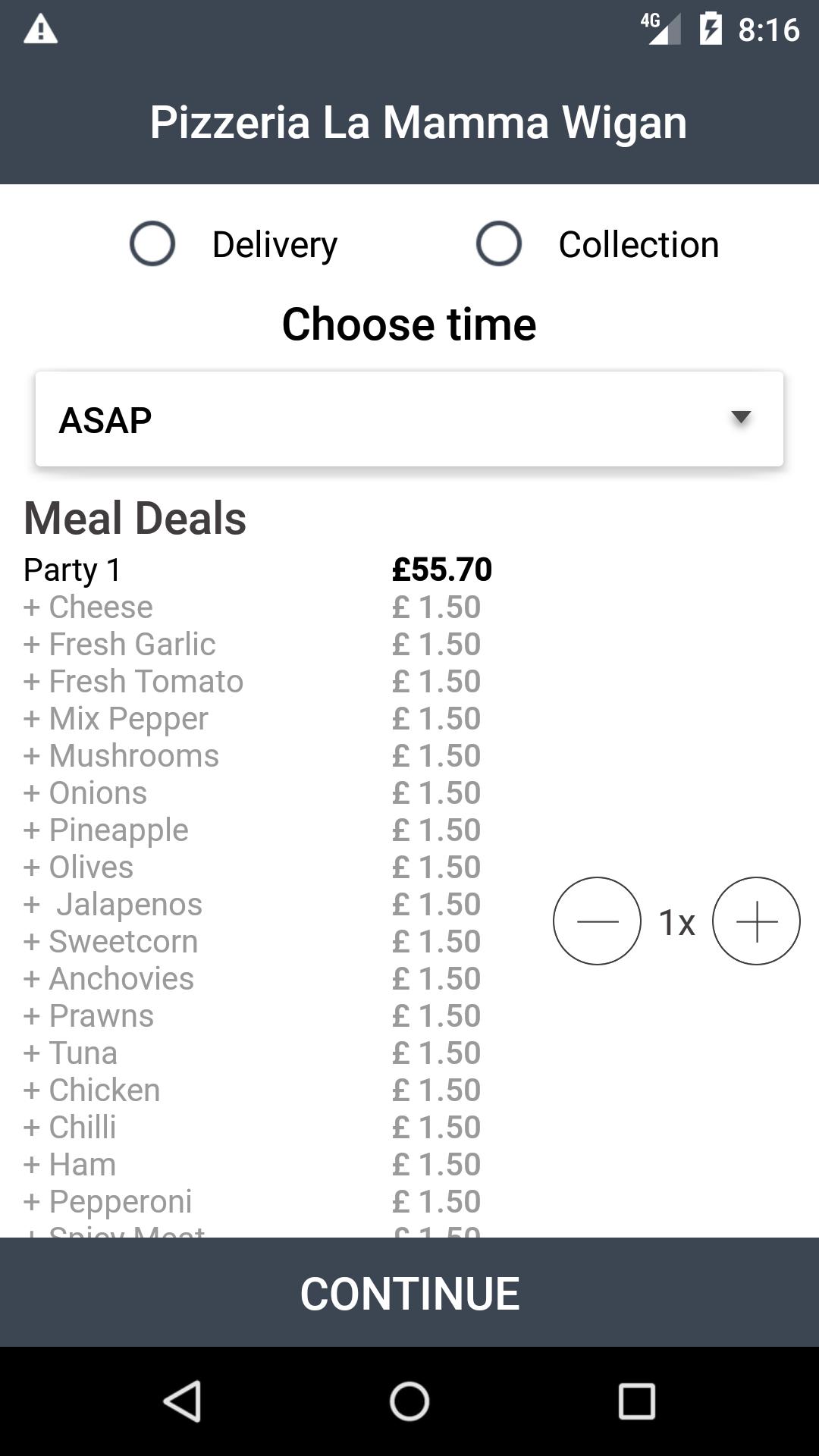Click the dropdown arrow beside ASAP
819x1456 pixels.
pos(740,417)
